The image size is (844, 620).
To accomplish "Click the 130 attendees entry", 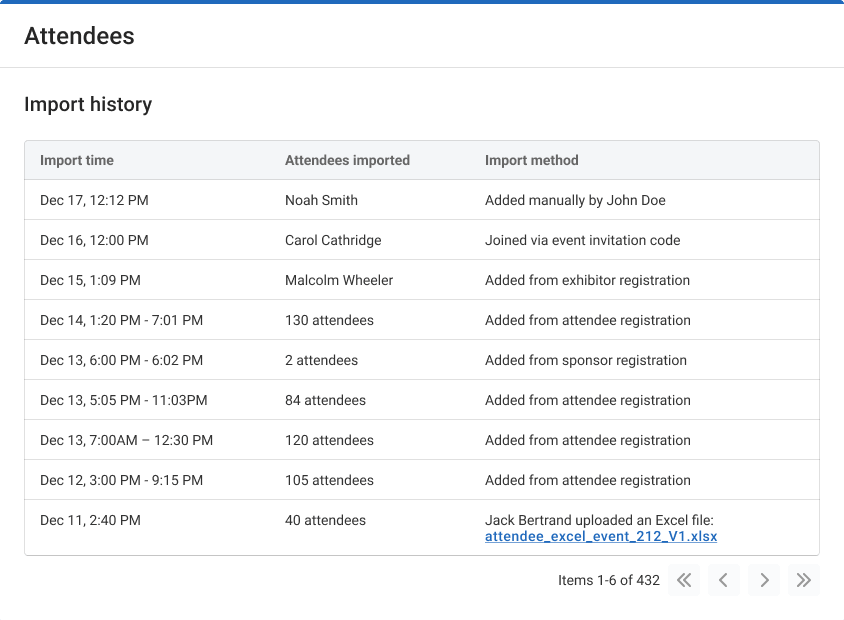I will [x=329, y=320].
